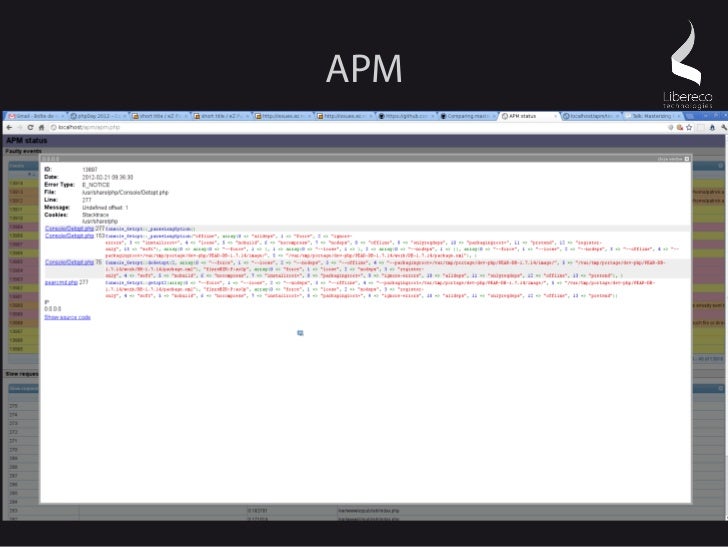The image size is (728, 547).
Task: Open the Console/Getopt.php link for line 153
Action: pos(69,236)
